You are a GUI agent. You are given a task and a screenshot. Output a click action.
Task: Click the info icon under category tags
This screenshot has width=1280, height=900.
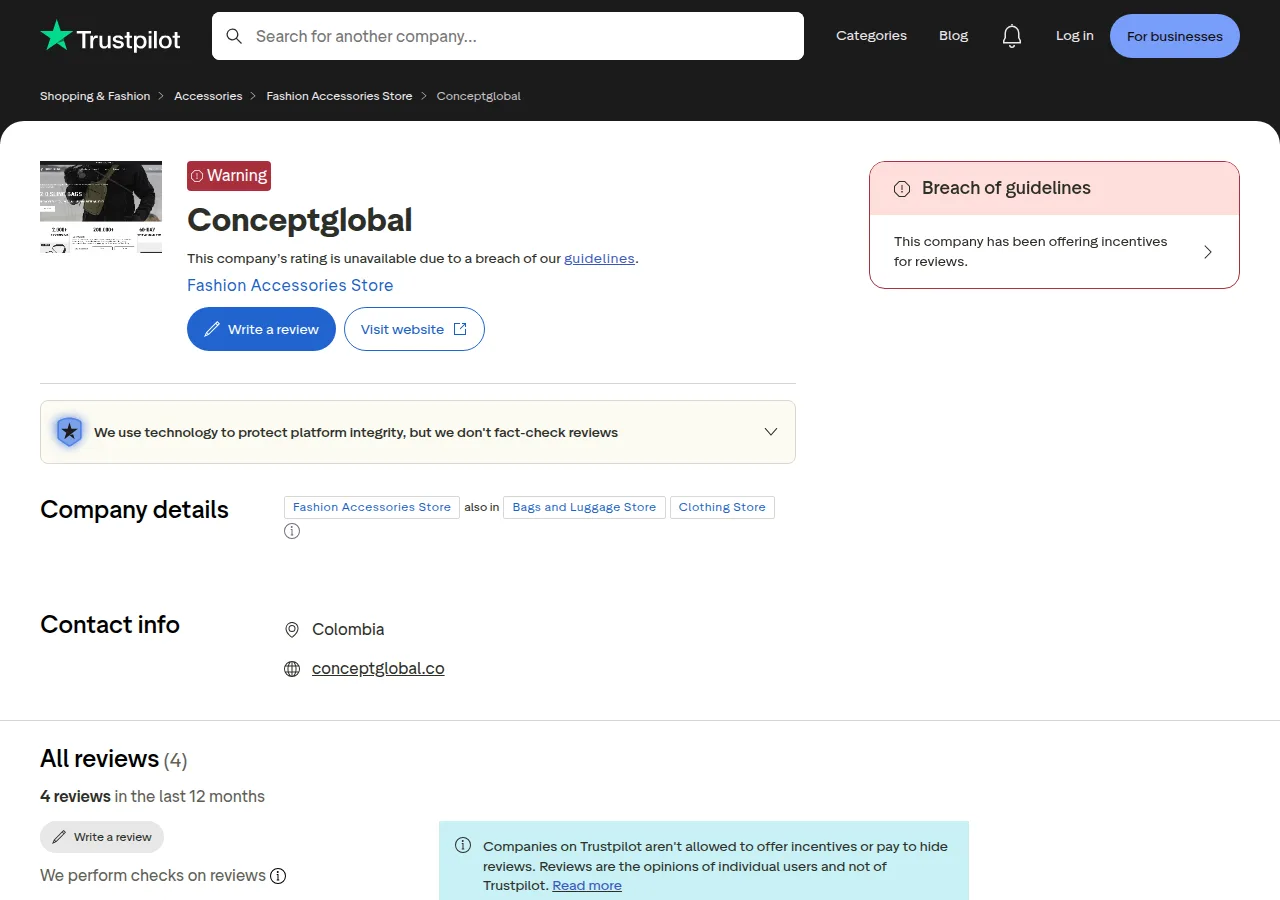coord(292,531)
